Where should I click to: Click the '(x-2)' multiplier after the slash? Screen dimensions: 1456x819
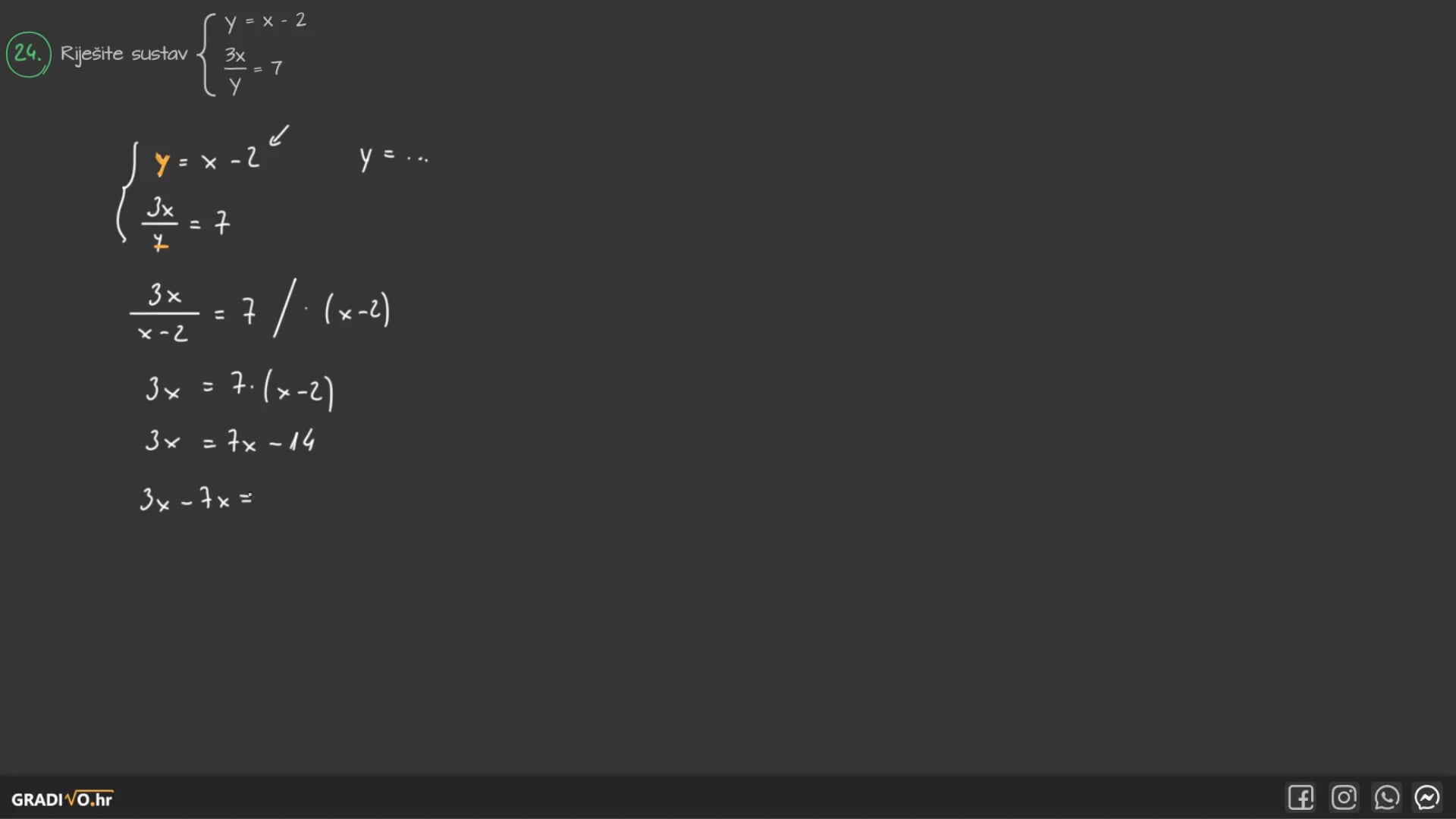click(x=357, y=310)
